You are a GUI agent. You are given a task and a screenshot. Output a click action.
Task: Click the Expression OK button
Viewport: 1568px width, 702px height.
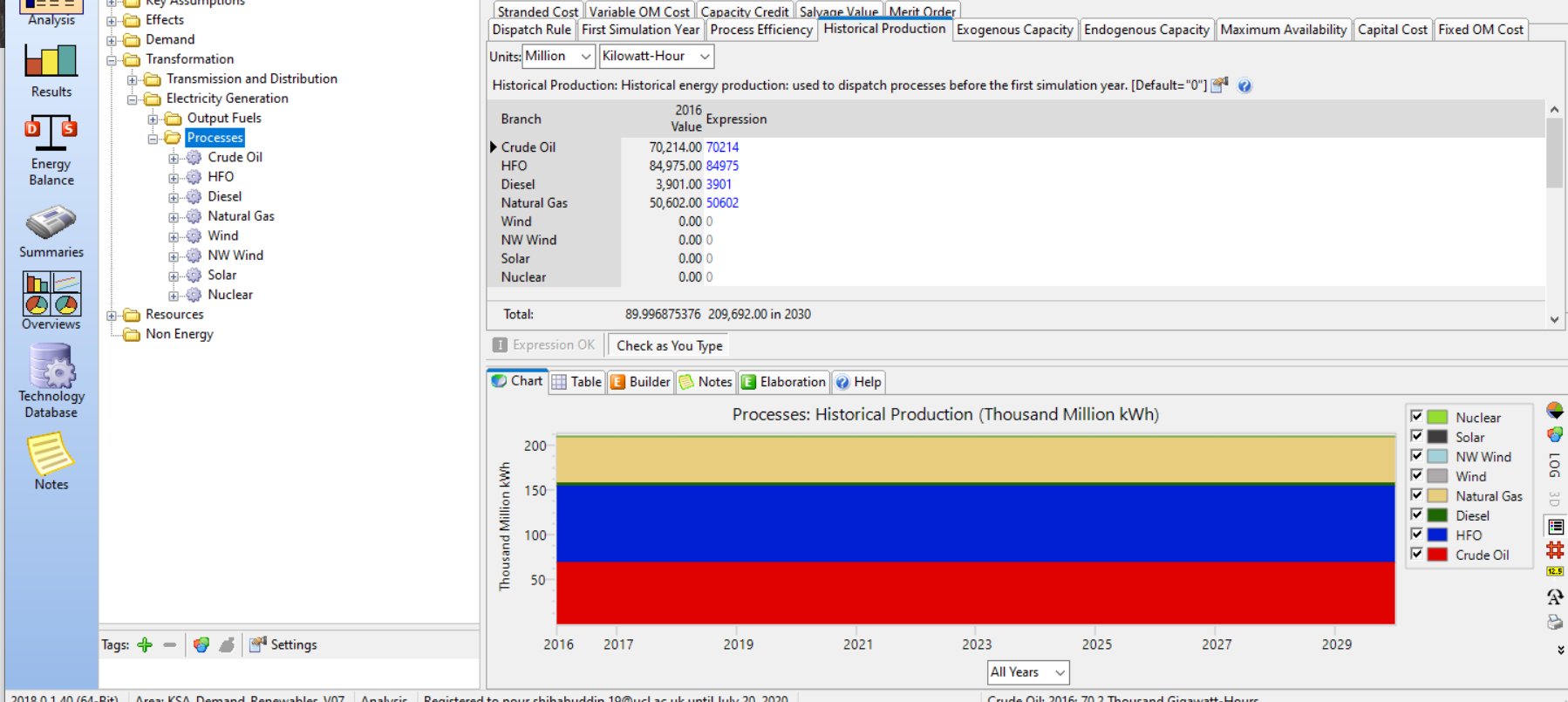pos(544,345)
